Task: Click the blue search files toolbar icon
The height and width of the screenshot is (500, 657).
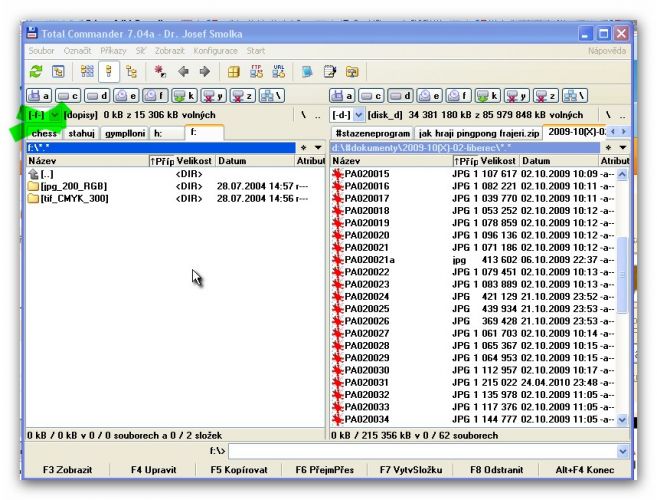Action: (x=307, y=72)
